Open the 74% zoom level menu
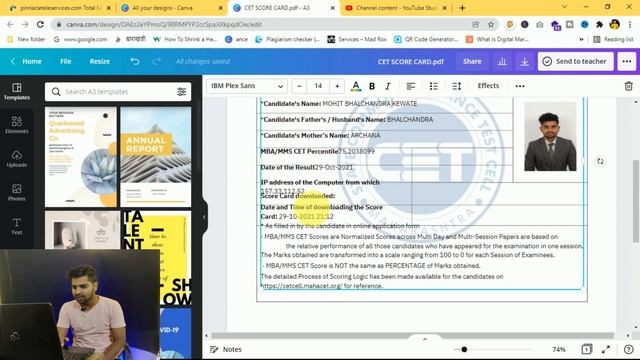Viewport: 640px width, 360px height. click(559, 349)
